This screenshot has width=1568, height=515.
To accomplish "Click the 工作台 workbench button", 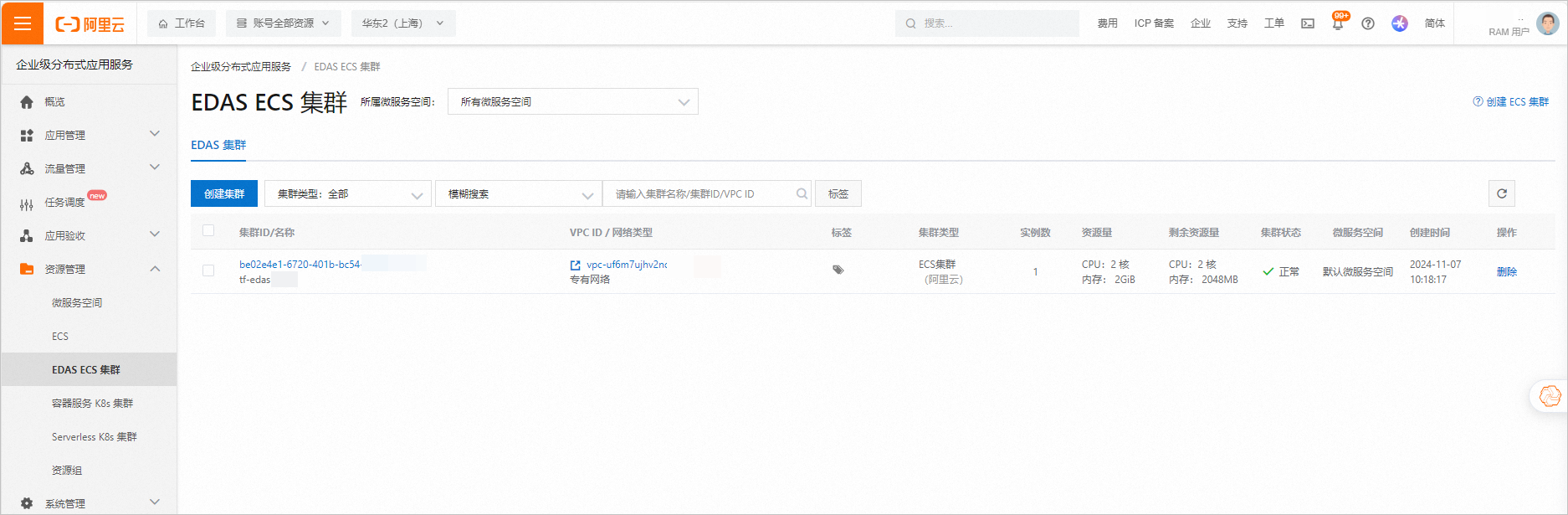I will (x=182, y=23).
